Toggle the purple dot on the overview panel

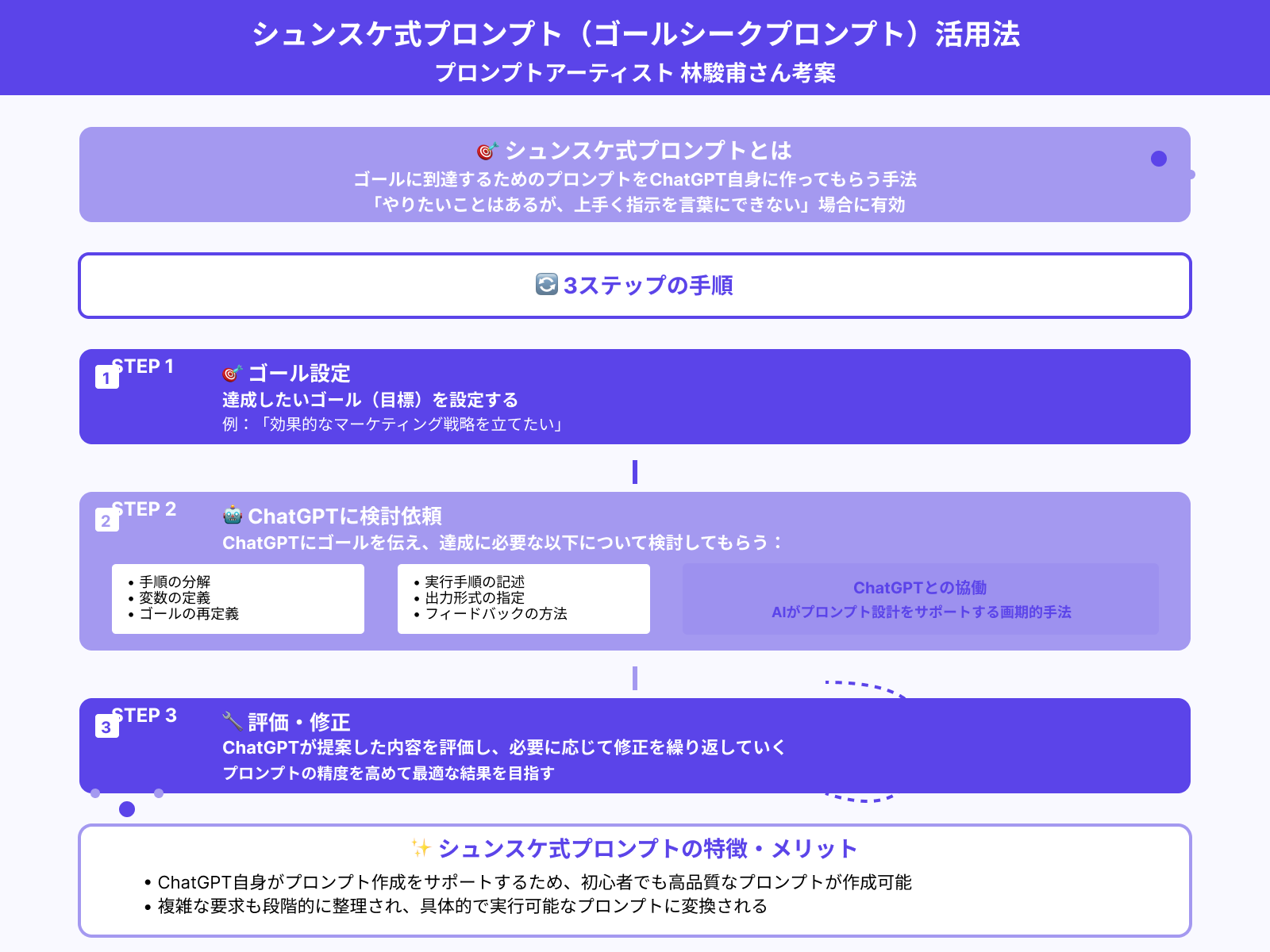(1160, 159)
